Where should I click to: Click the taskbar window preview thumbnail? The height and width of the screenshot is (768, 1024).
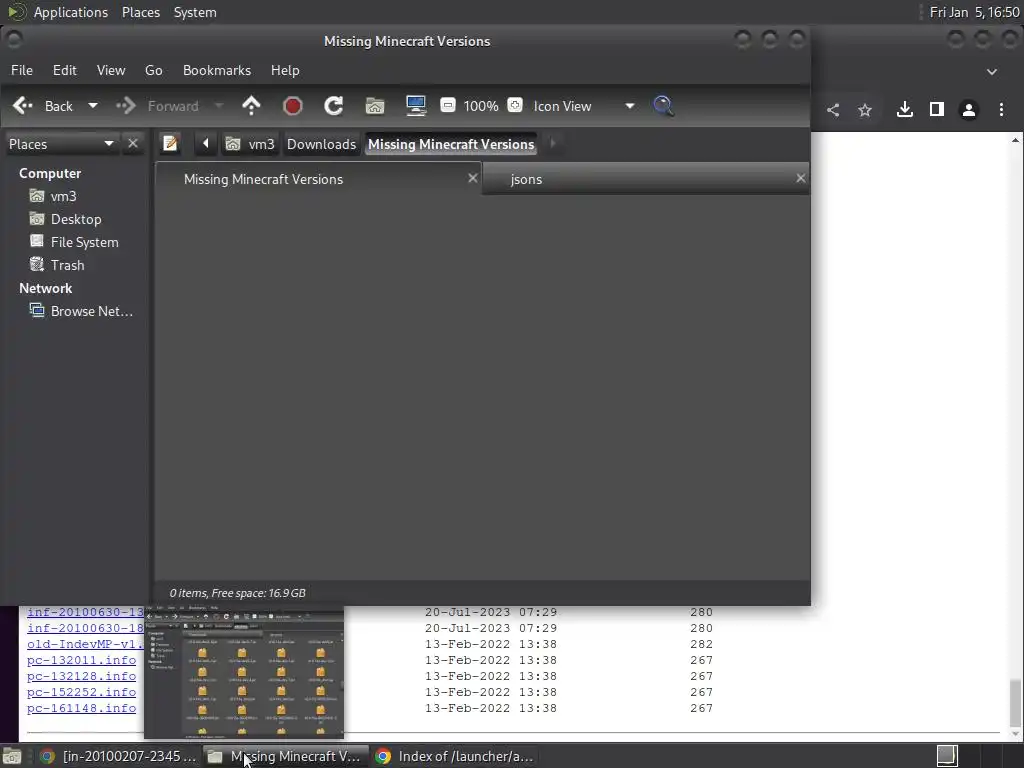point(244,673)
